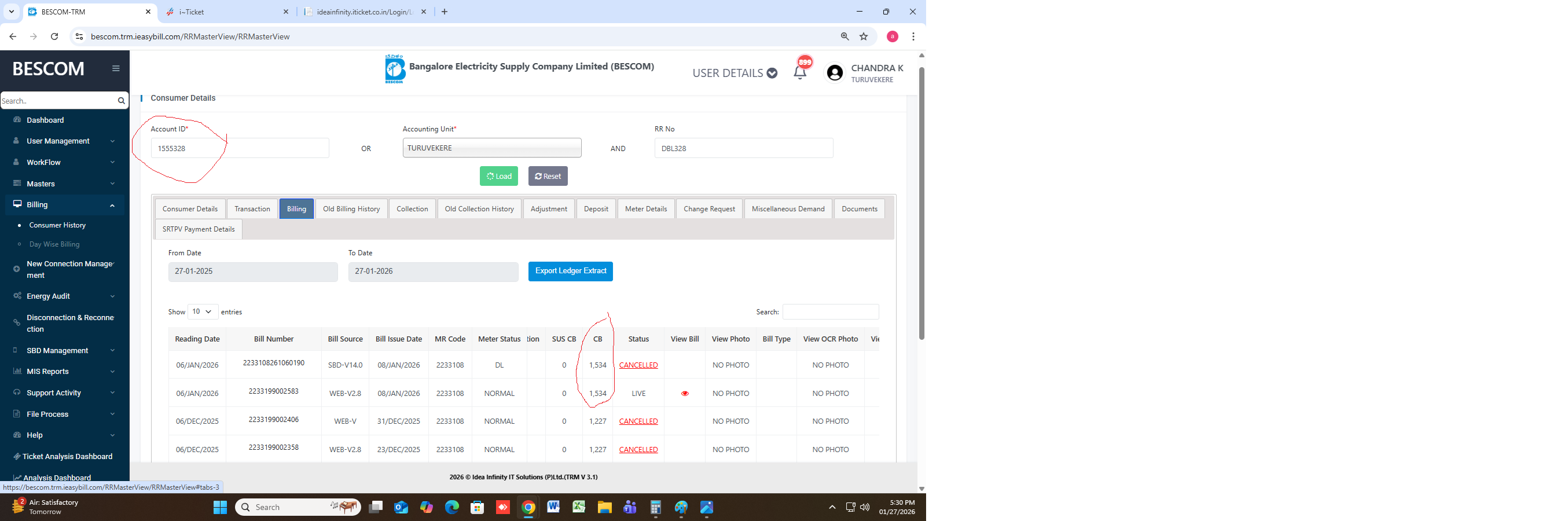The image size is (1568, 521).
Task: Expand Masters sidebar menu
Action: pos(64,184)
